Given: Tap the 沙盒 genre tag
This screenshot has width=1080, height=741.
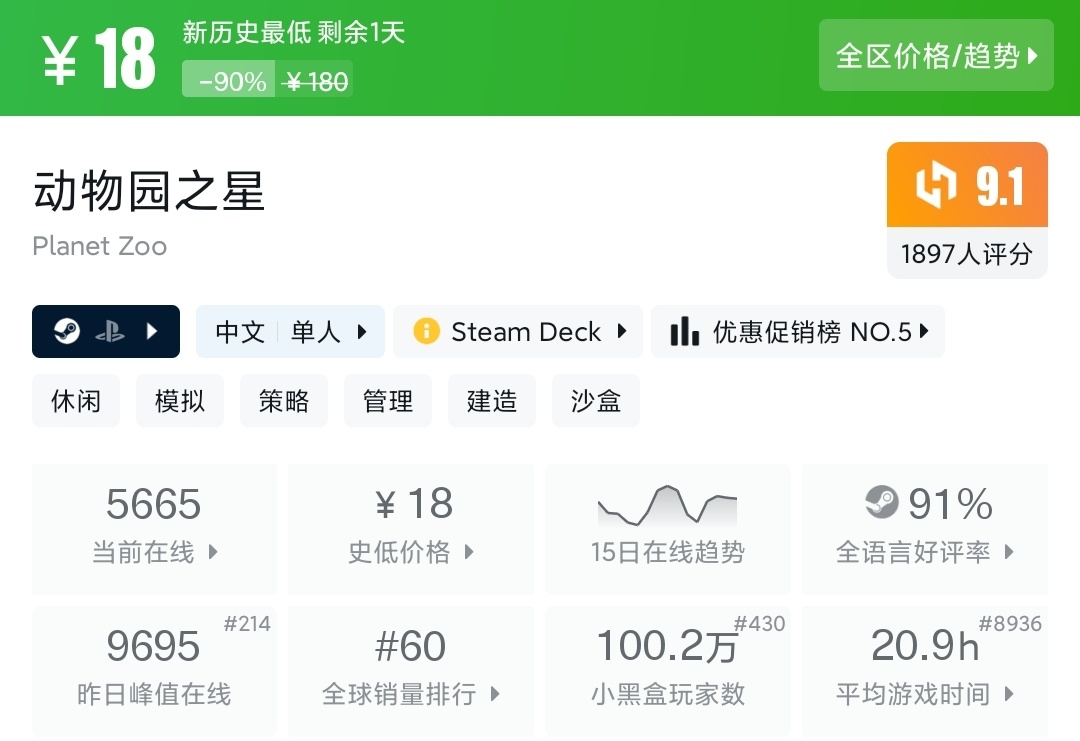Looking at the screenshot, I should [x=596, y=401].
